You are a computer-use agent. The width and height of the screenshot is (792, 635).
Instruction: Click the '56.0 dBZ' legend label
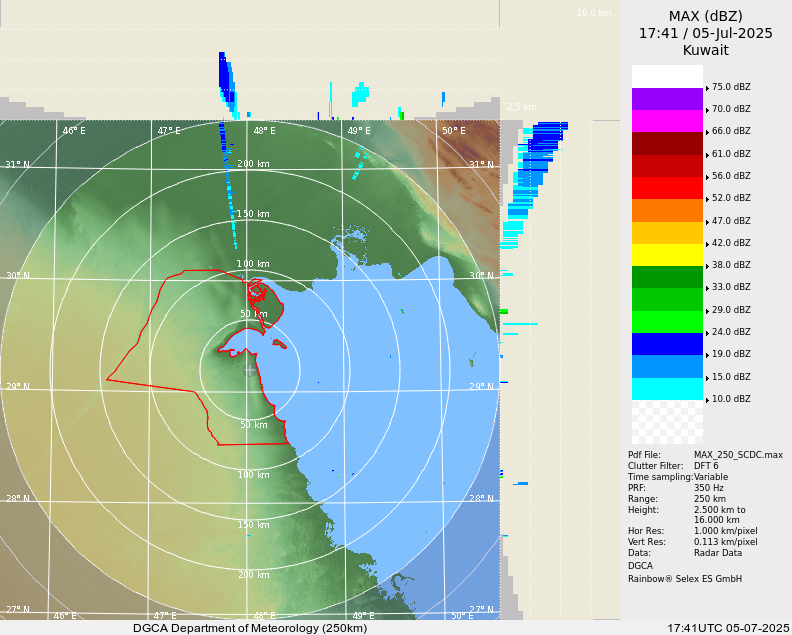coord(731,176)
